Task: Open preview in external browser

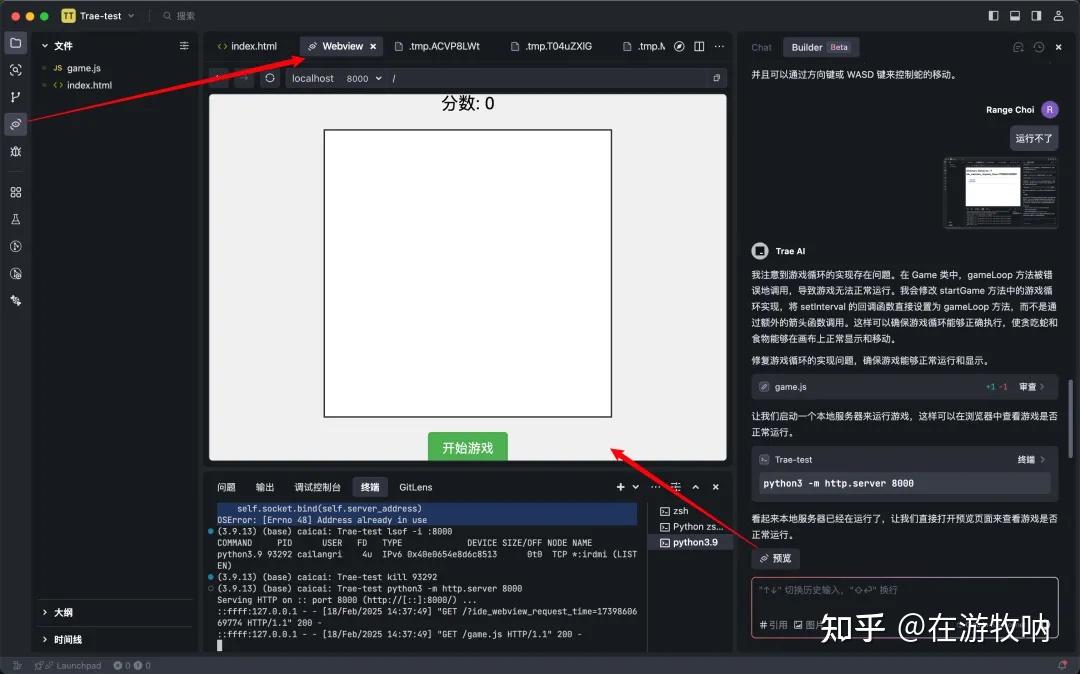Action: [x=716, y=78]
